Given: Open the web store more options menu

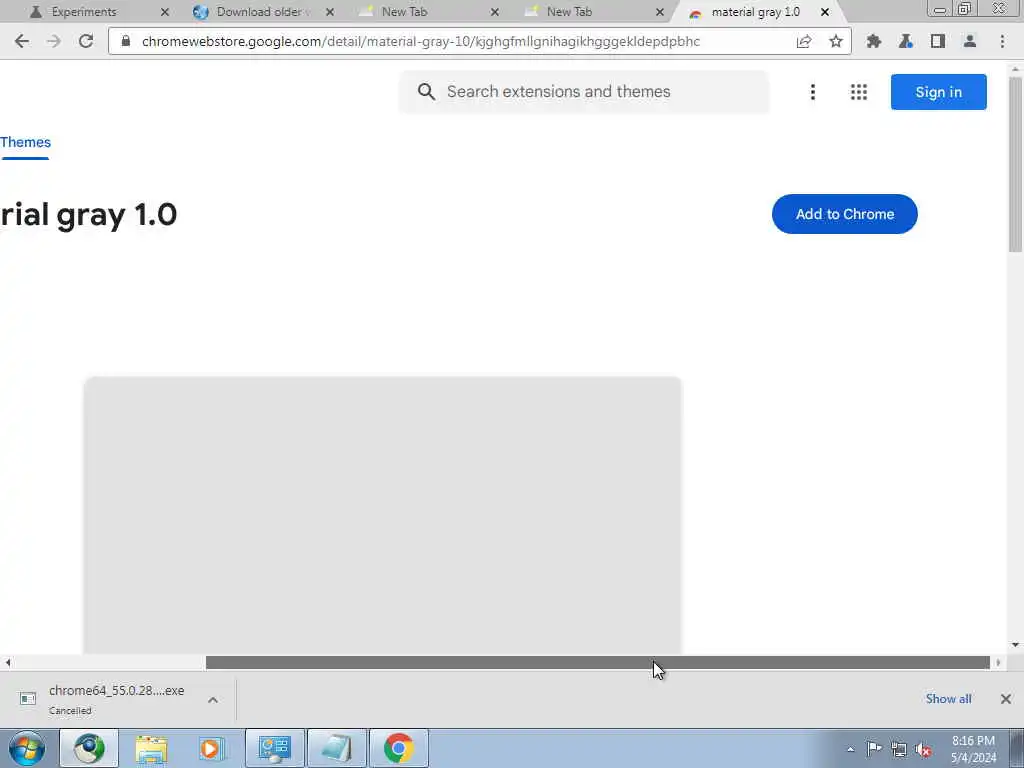Looking at the screenshot, I should coord(813,92).
